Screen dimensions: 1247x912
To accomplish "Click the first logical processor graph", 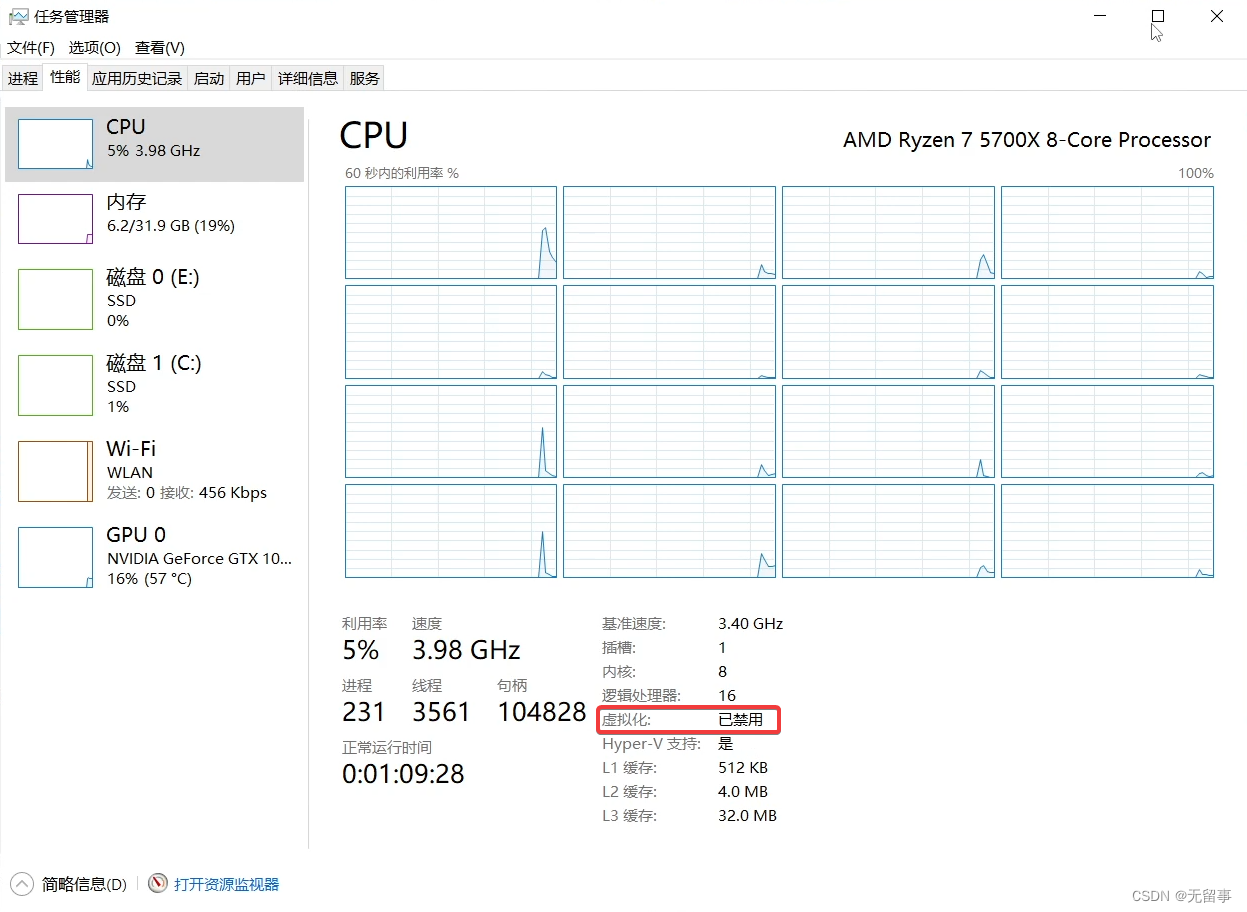I will [x=450, y=232].
